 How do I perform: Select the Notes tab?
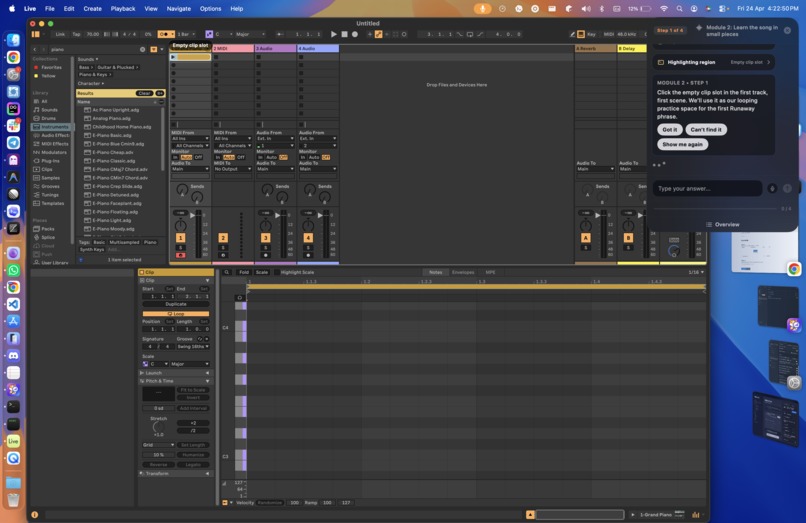click(x=435, y=272)
